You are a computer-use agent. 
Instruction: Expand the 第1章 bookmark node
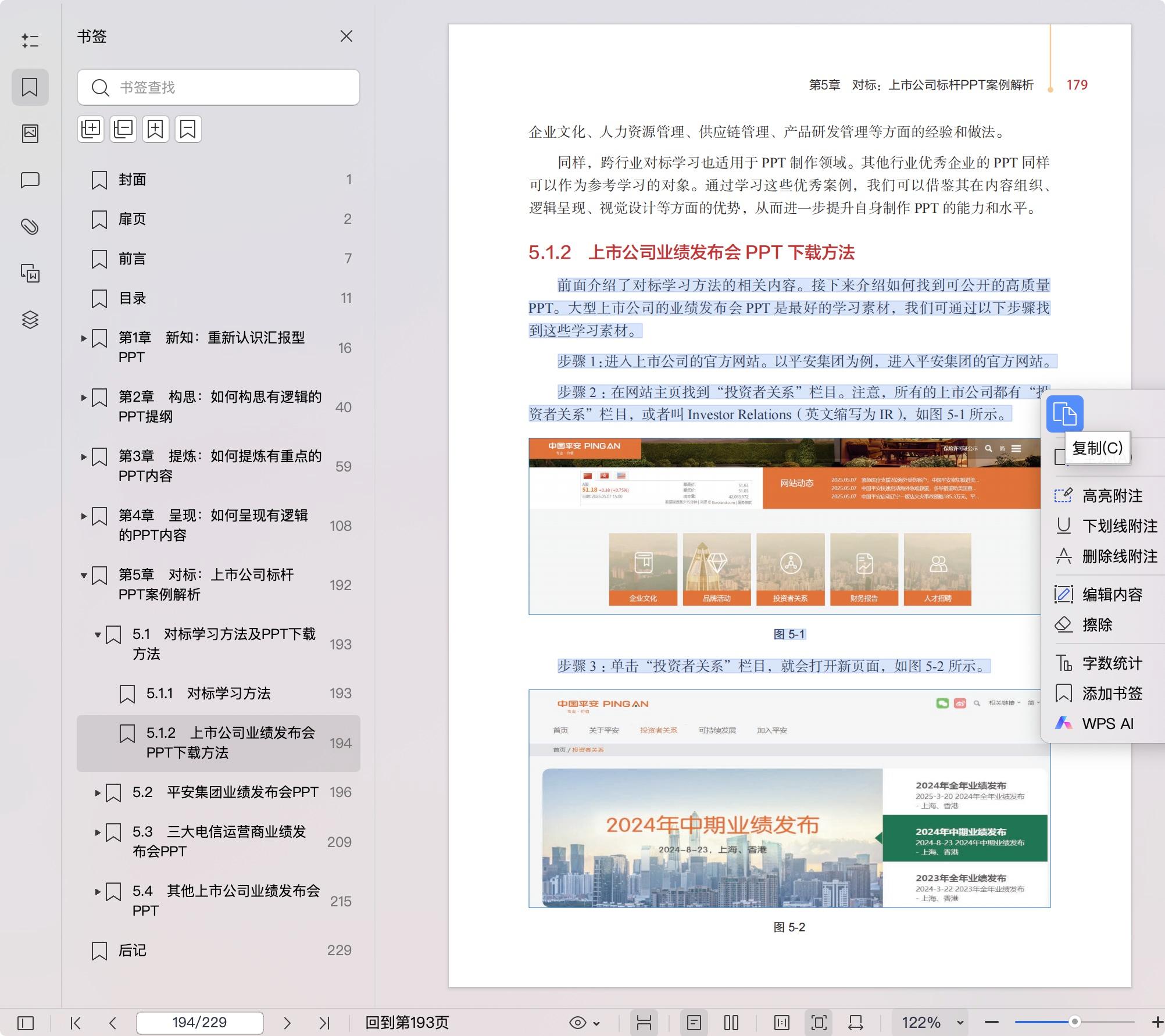[x=83, y=338]
